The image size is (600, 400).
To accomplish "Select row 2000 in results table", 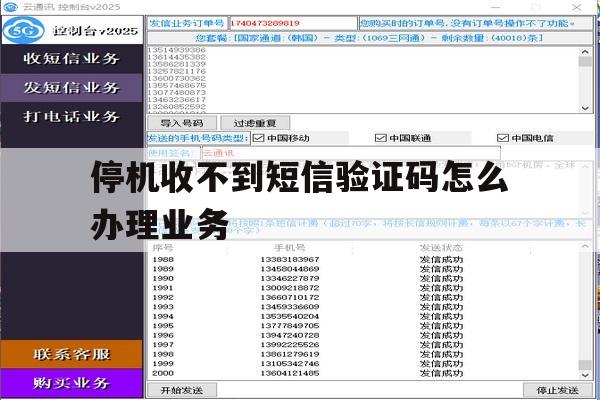I will [x=364, y=373].
